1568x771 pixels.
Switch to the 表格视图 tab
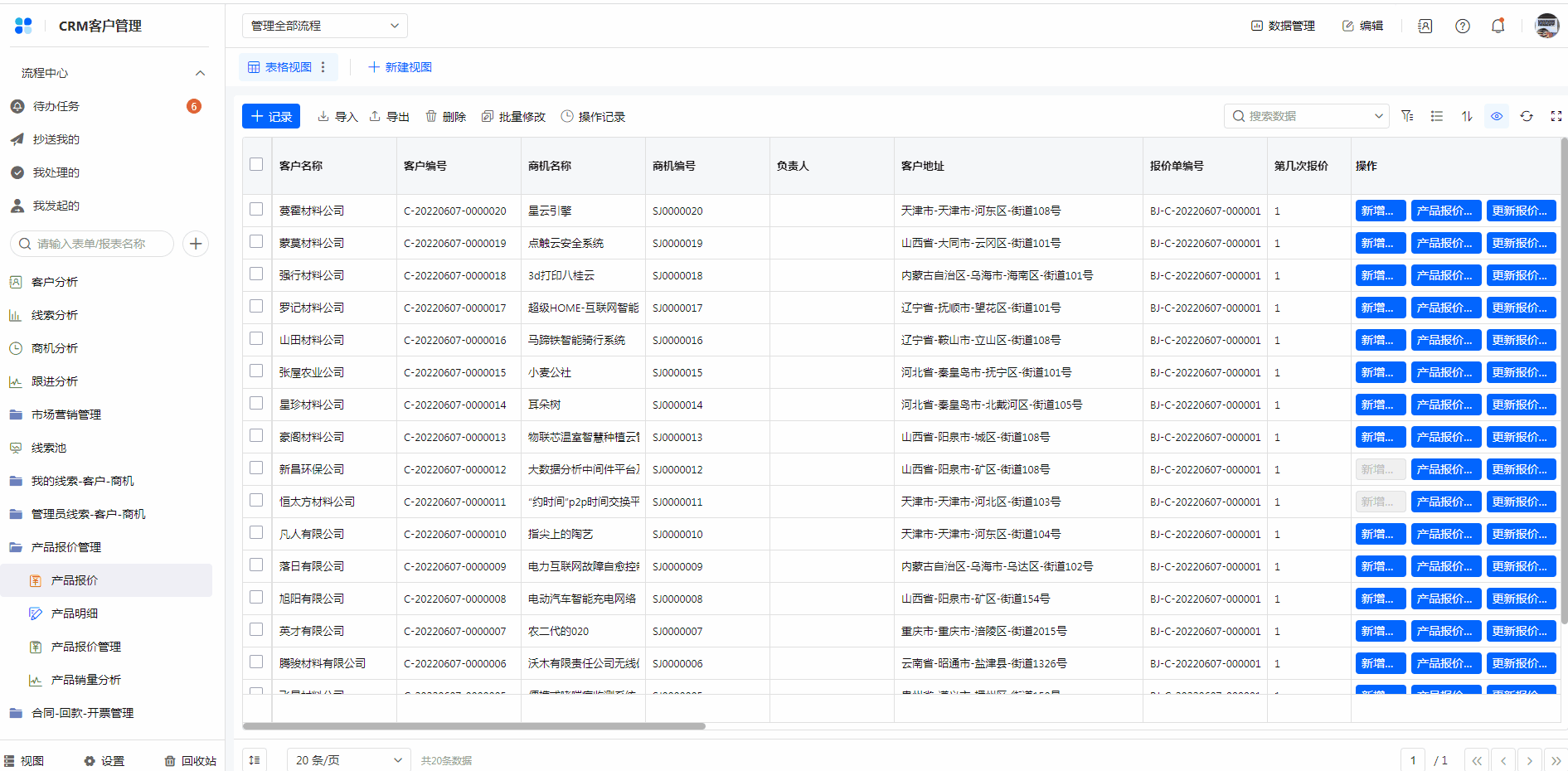(279, 67)
